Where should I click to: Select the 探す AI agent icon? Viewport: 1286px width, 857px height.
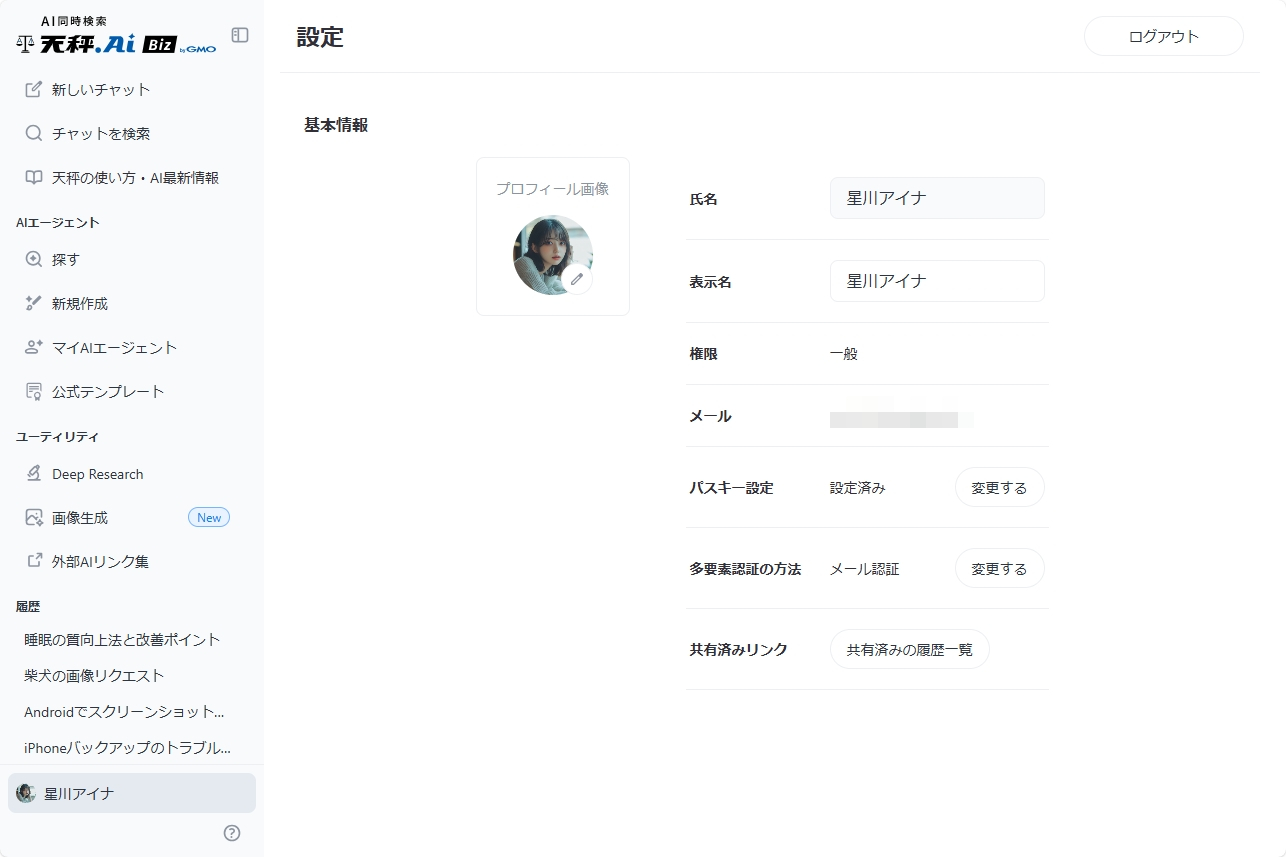[35, 259]
